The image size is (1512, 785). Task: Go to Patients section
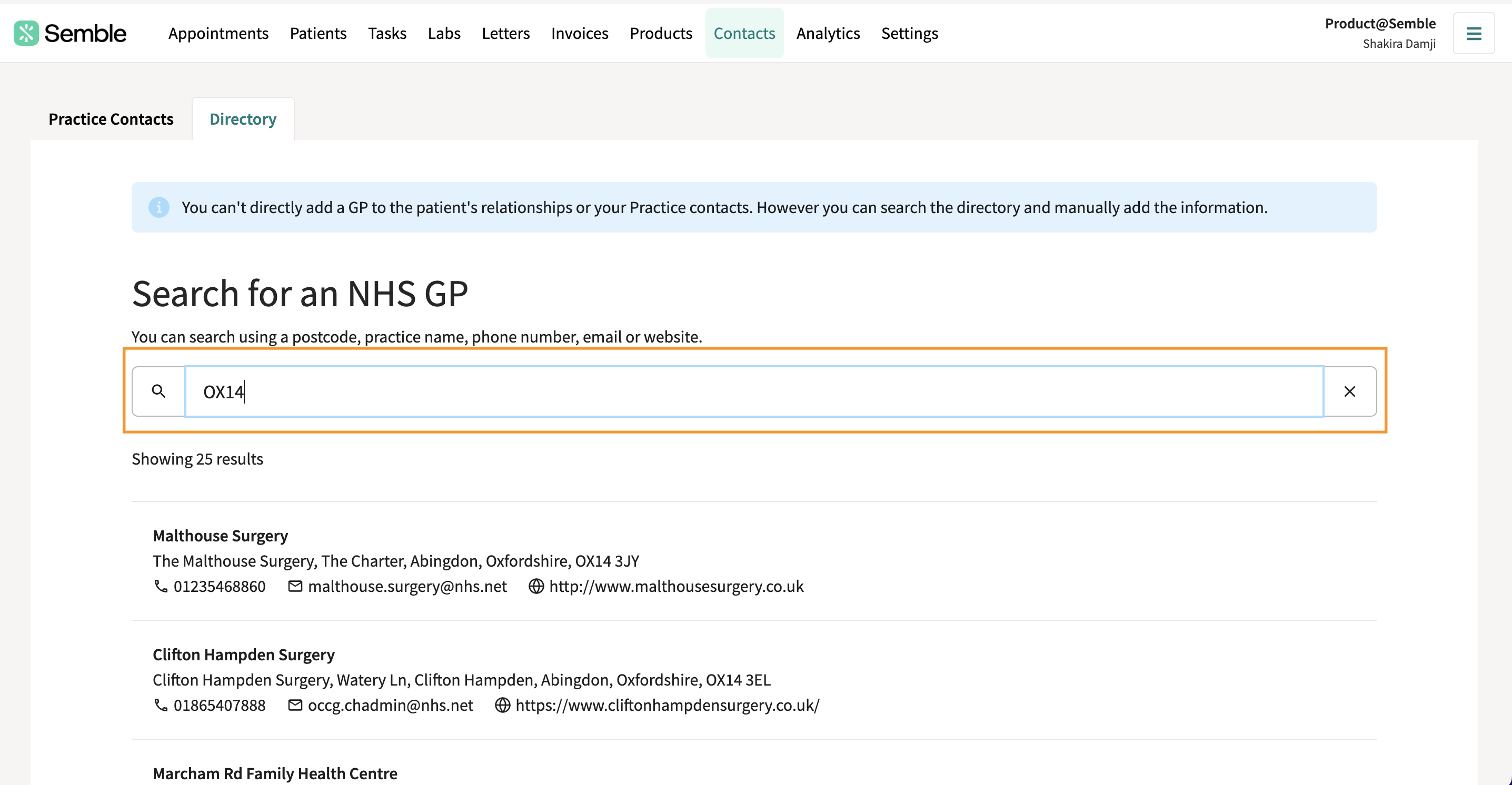318,34
